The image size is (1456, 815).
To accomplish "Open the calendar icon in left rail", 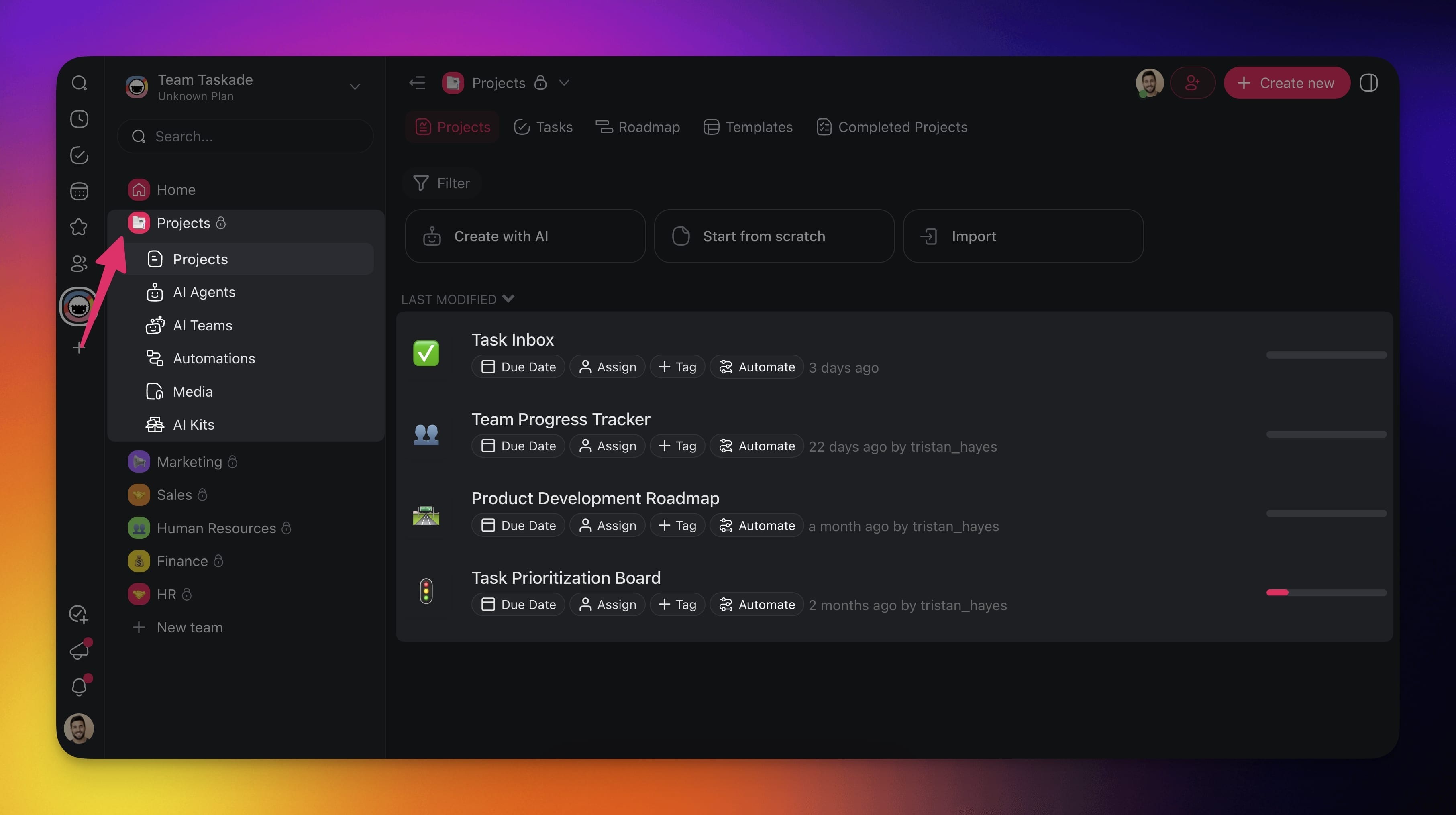I will tap(79, 191).
